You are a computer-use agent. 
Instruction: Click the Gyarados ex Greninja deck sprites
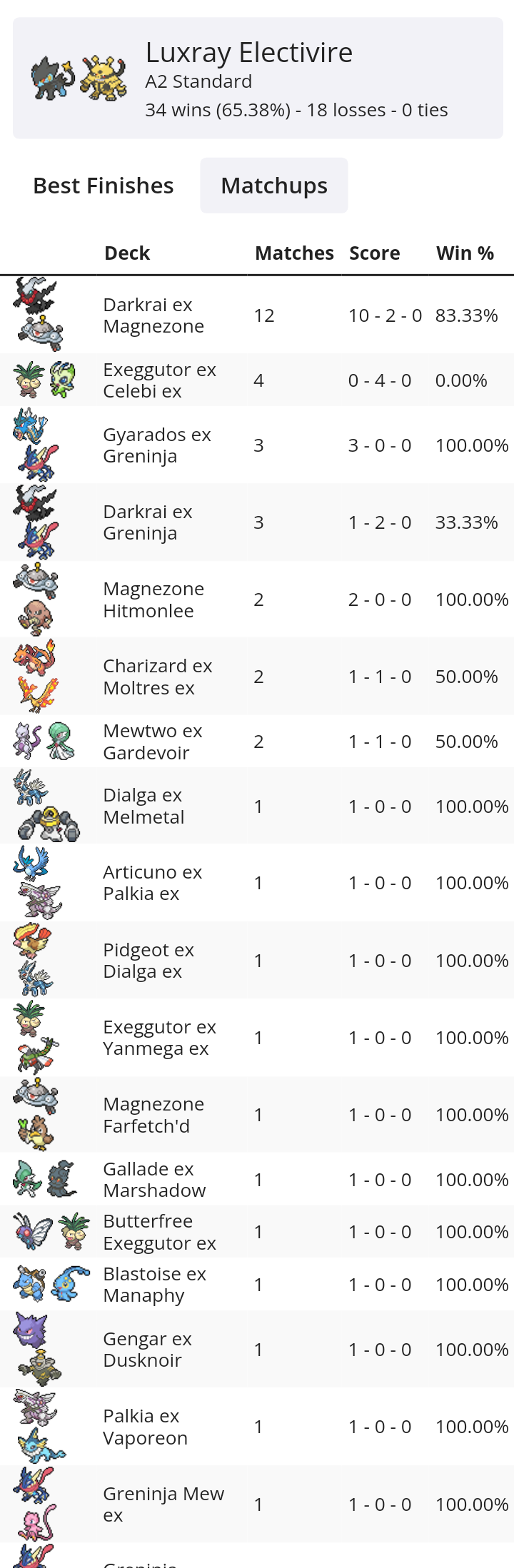coord(36,445)
